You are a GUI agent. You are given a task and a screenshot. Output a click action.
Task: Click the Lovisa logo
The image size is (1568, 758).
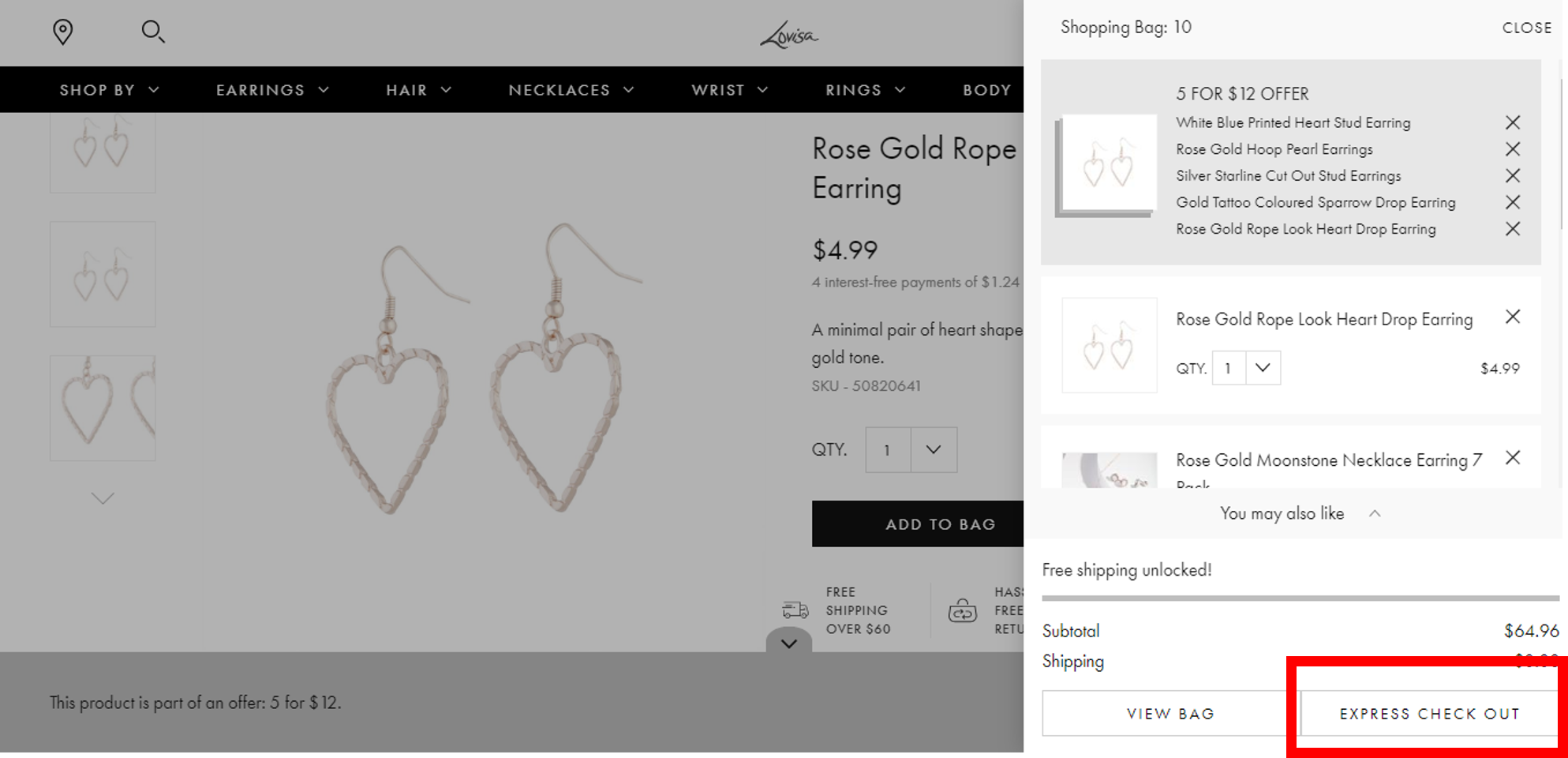[x=788, y=35]
